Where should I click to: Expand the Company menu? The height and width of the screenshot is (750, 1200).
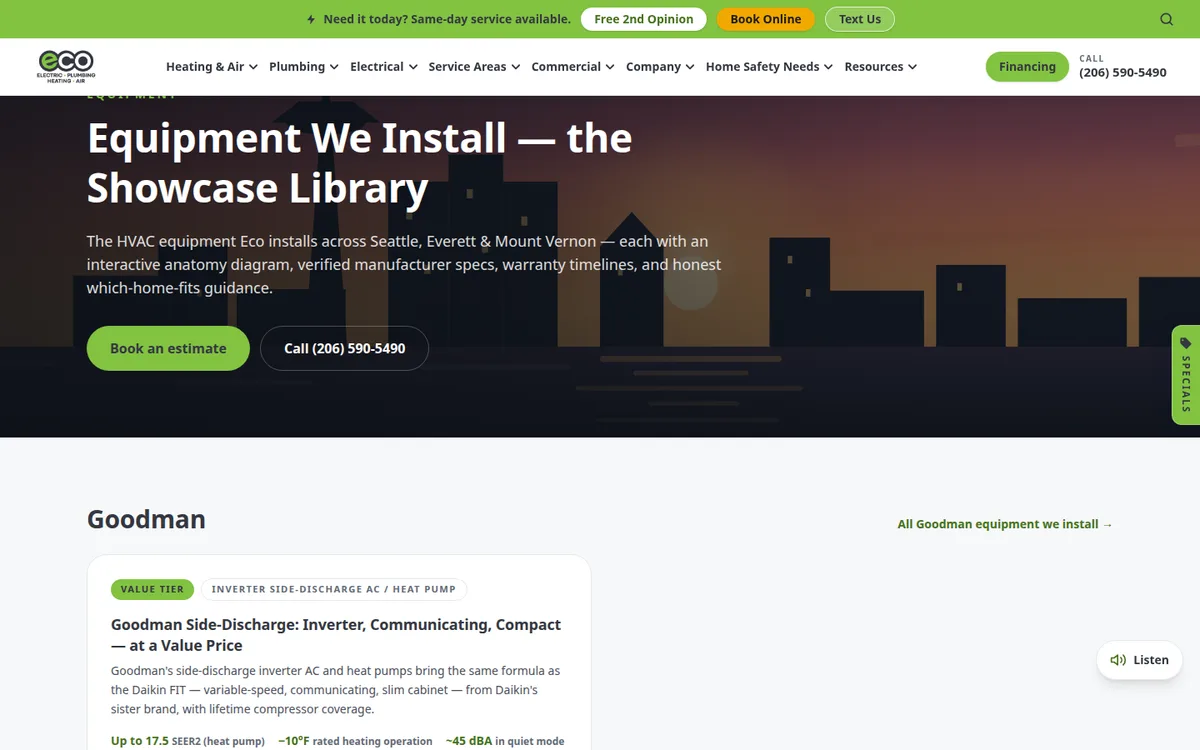[x=660, y=67]
